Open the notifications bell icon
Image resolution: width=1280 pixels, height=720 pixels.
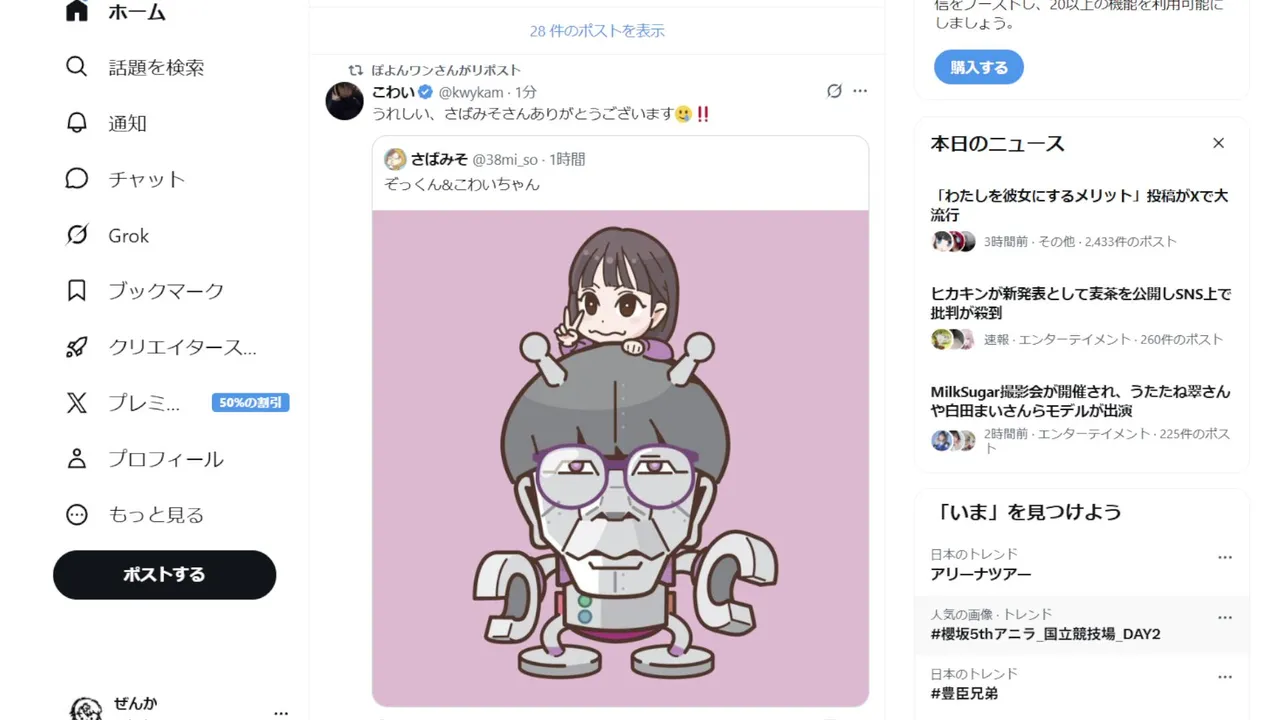coord(77,123)
